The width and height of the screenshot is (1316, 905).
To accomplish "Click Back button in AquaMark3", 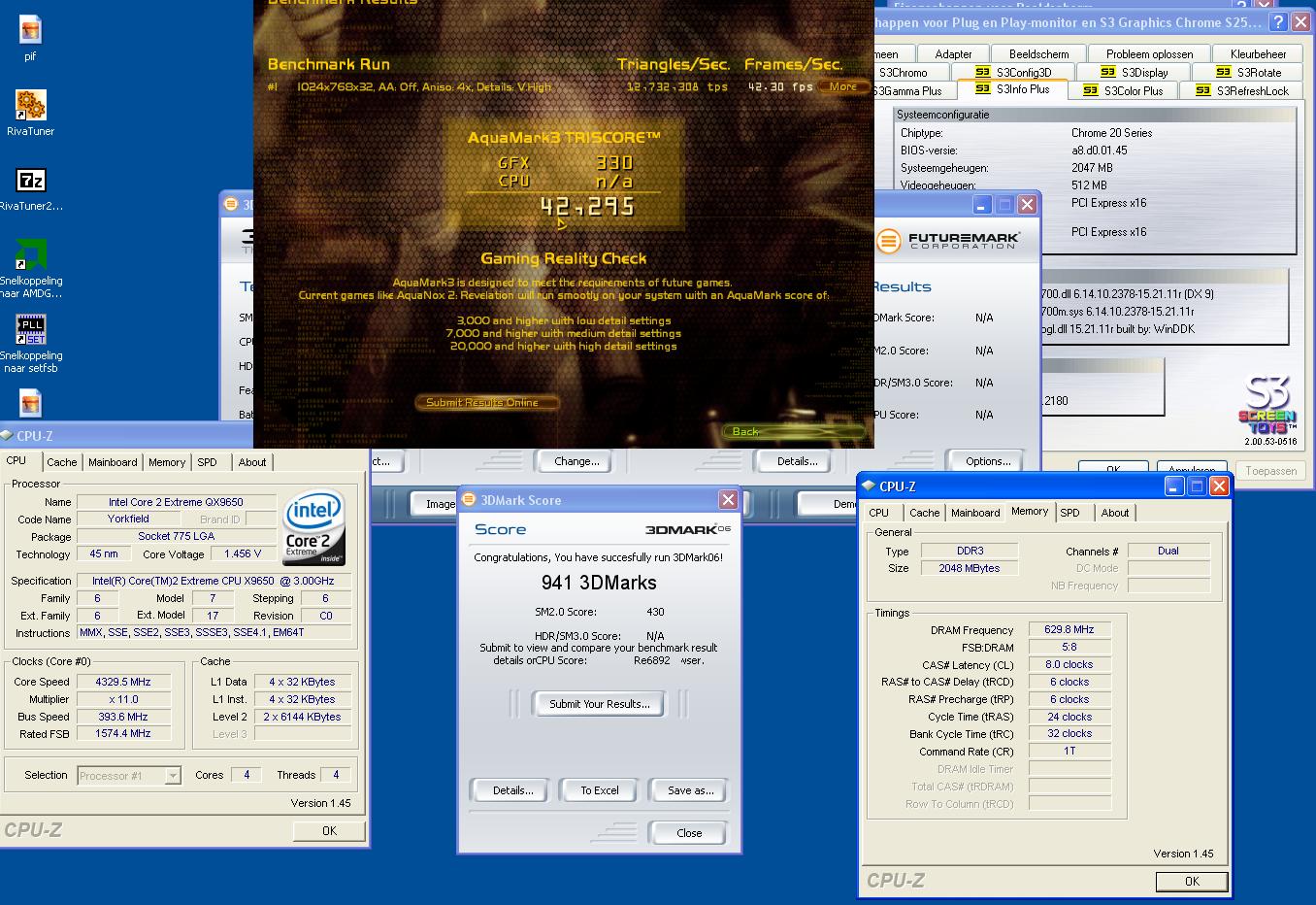I will (793, 431).
